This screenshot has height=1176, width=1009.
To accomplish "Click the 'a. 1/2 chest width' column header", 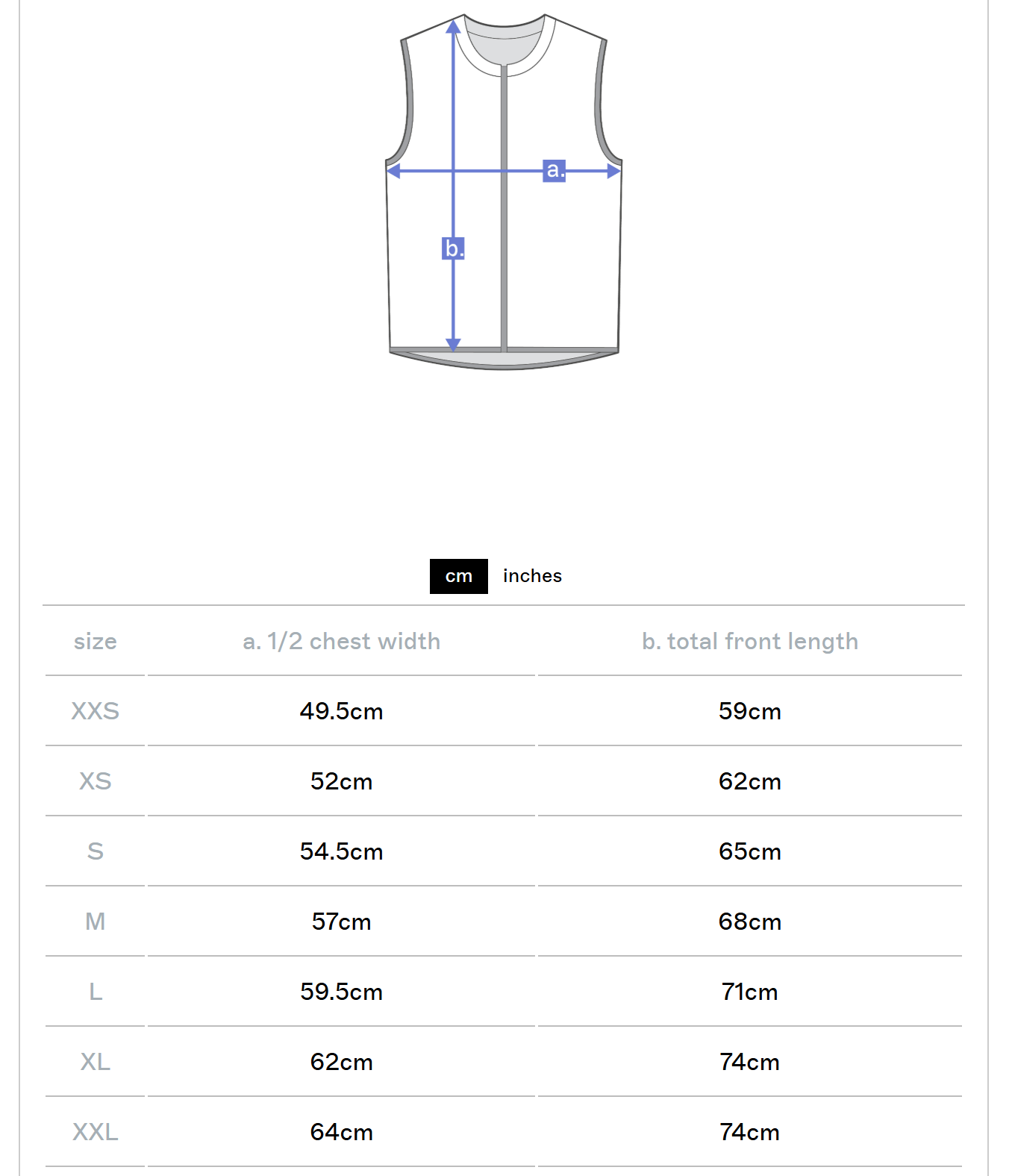I will [x=341, y=642].
